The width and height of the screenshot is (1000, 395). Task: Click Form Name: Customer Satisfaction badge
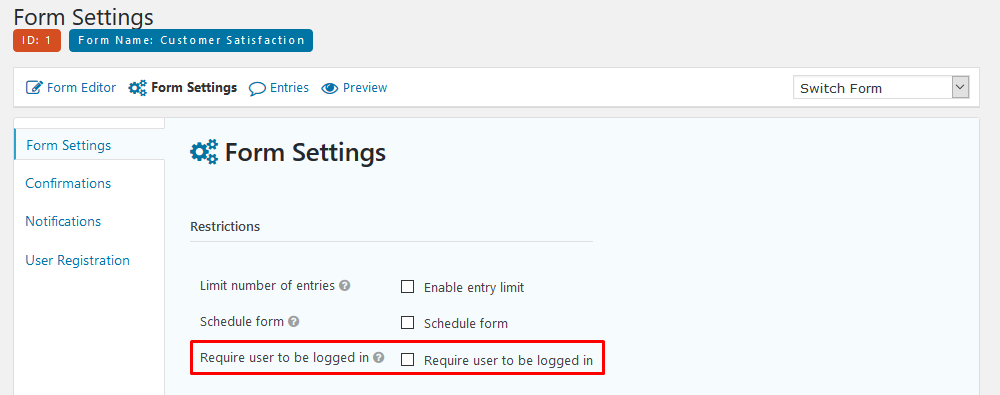tap(191, 40)
